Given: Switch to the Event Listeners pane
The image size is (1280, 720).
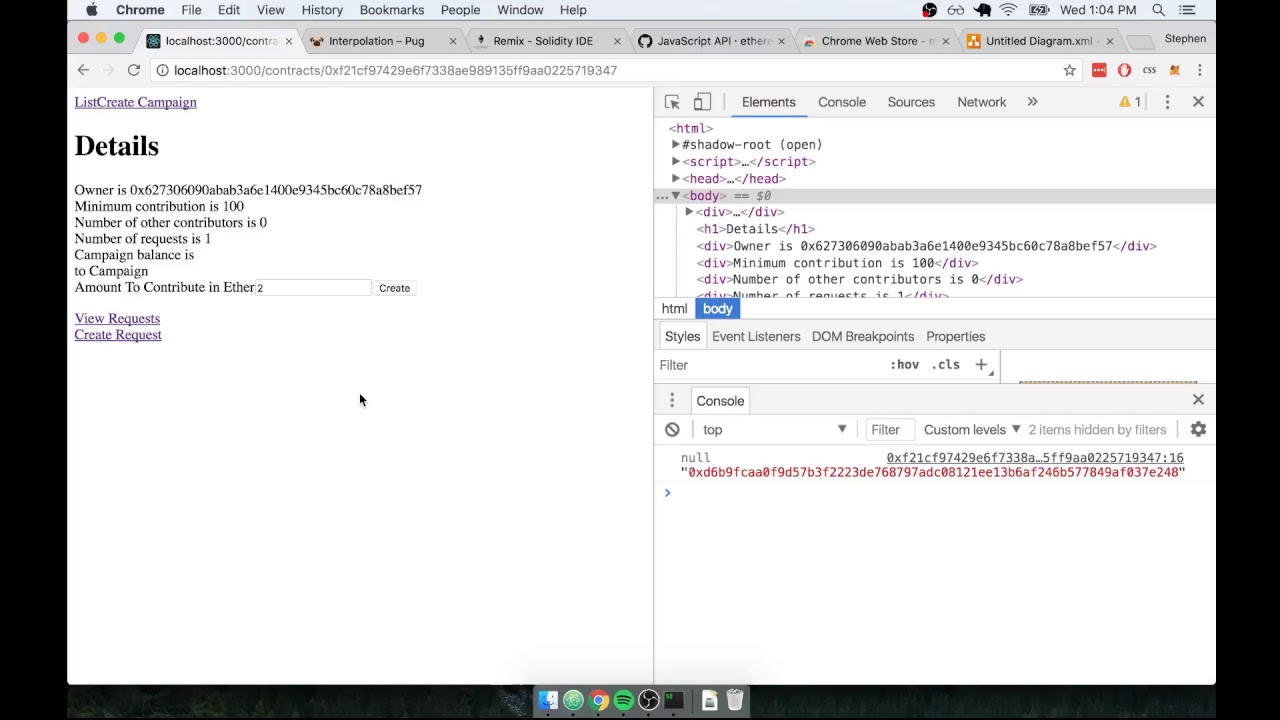Looking at the screenshot, I should [x=756, y=337].
